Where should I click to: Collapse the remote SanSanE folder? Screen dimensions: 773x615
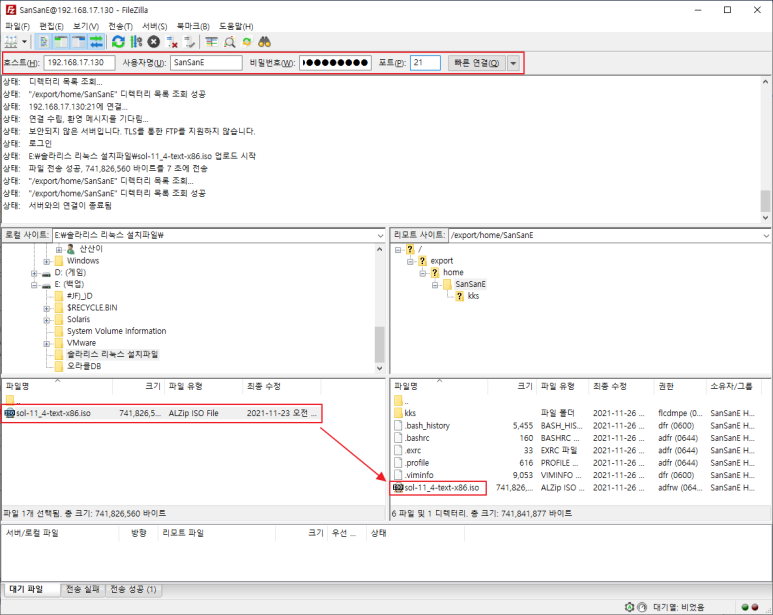(435, 285)
